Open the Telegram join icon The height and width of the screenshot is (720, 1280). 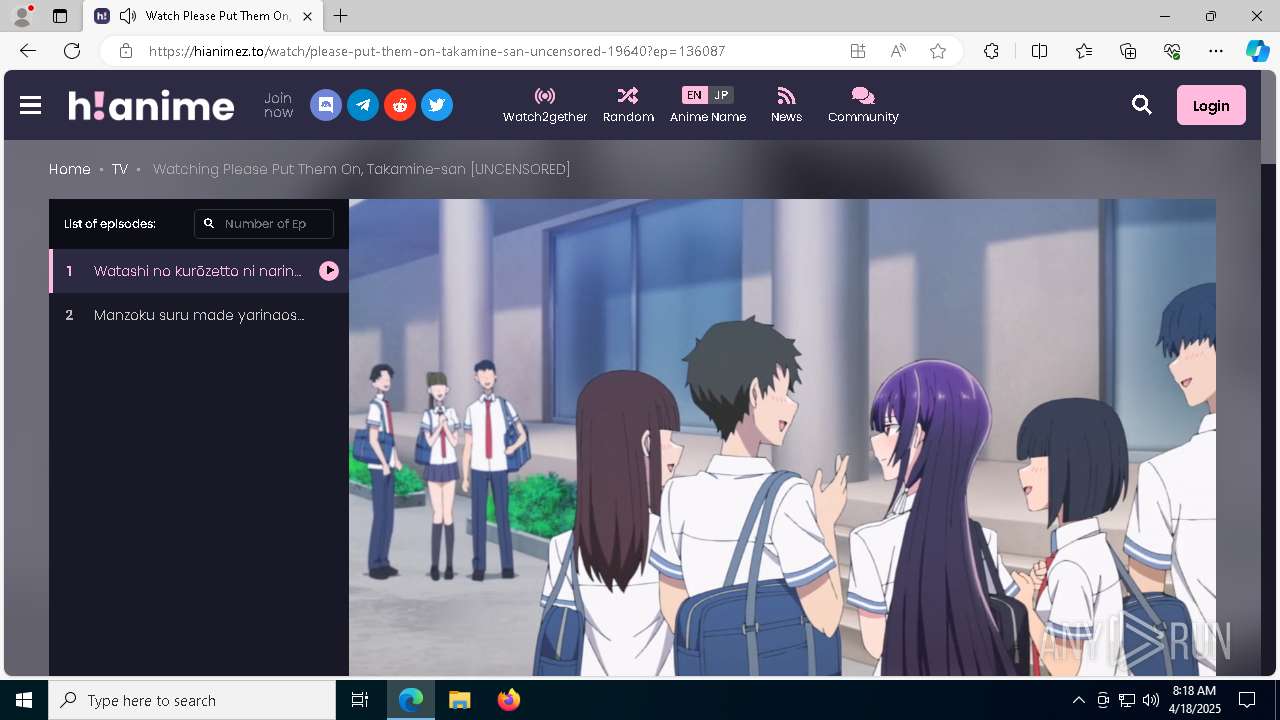point(363,105)
